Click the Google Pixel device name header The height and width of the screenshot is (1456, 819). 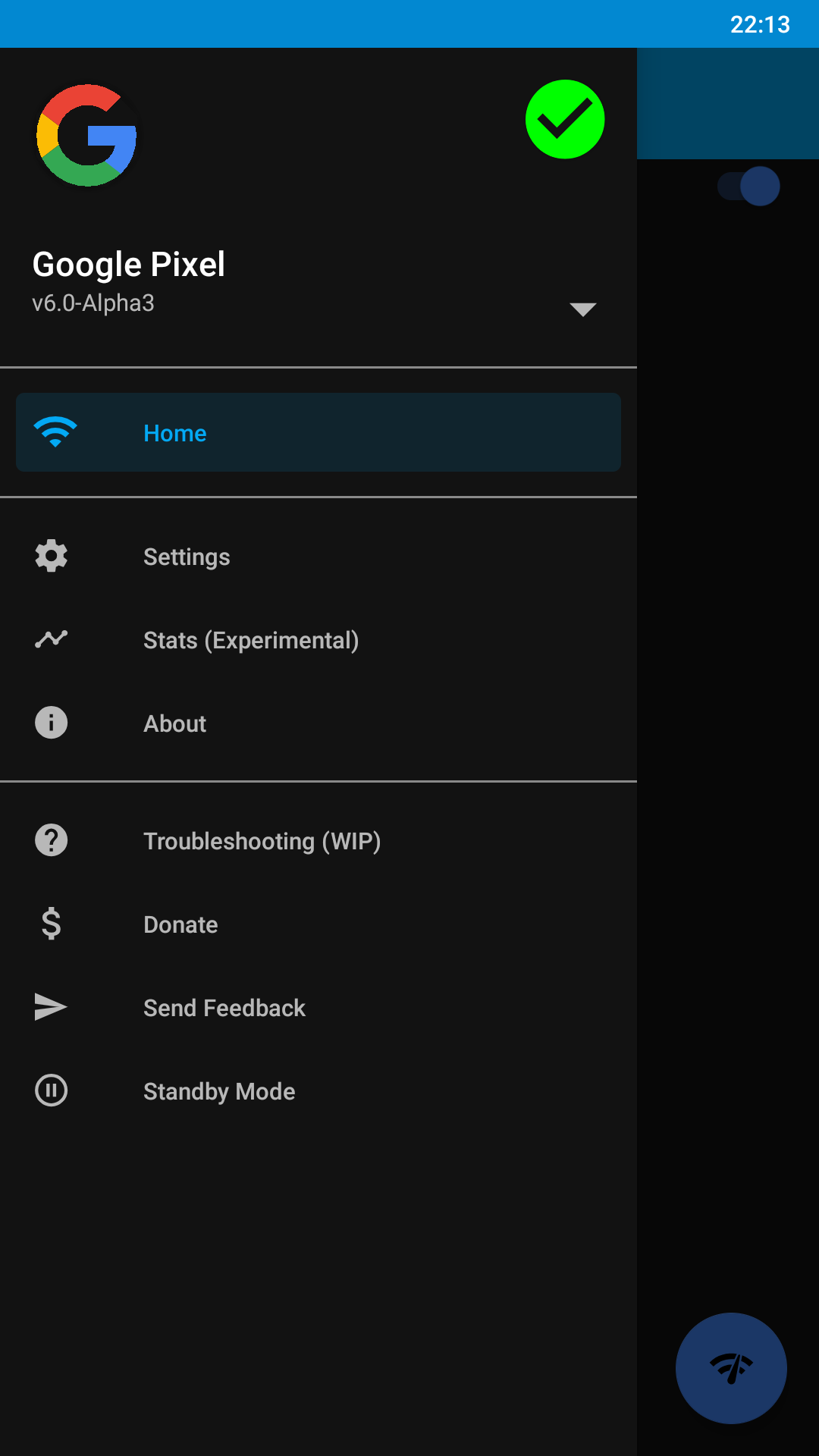coord(129,265)
